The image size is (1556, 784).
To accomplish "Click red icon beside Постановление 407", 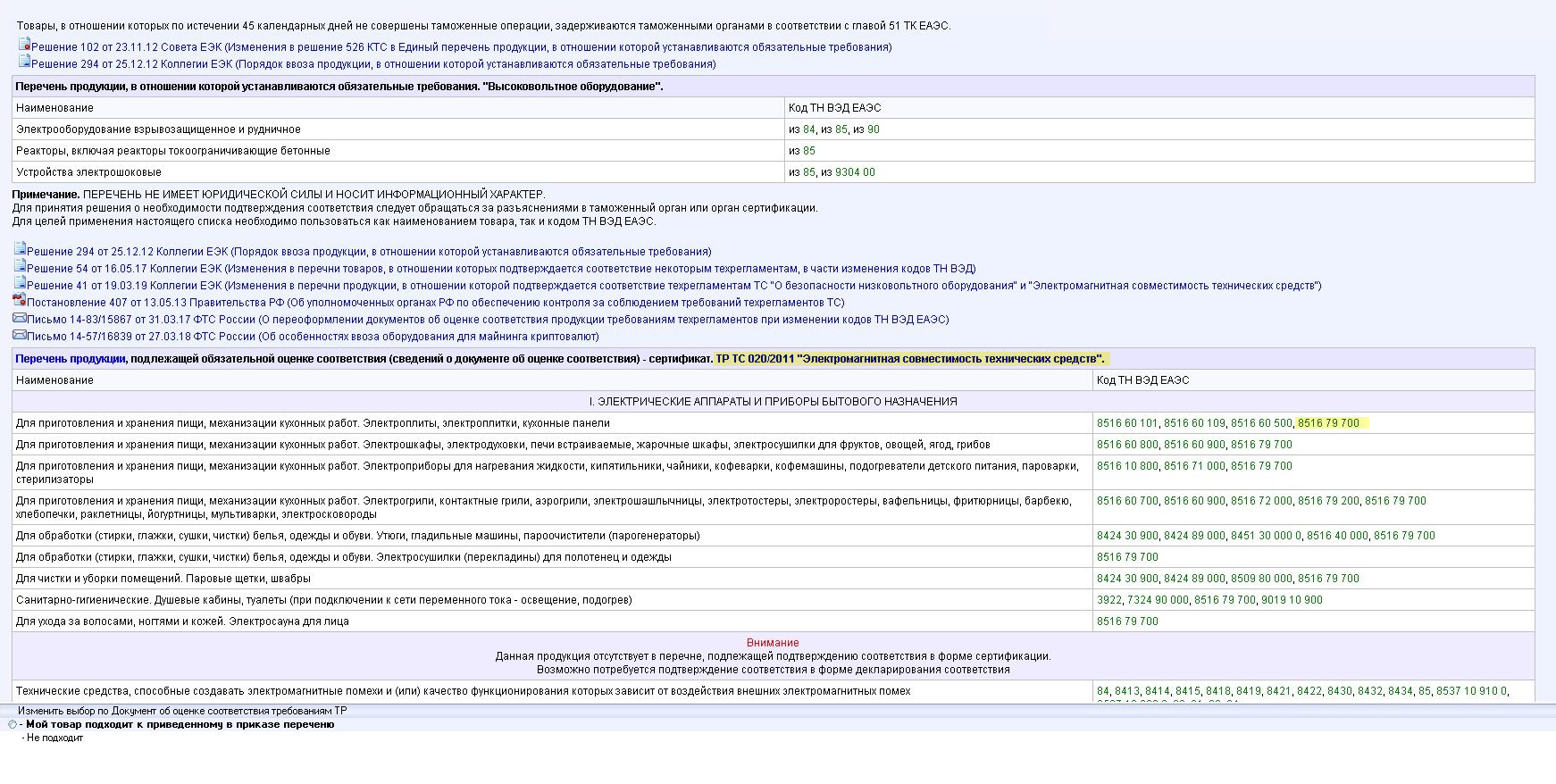I will point(20,300).
